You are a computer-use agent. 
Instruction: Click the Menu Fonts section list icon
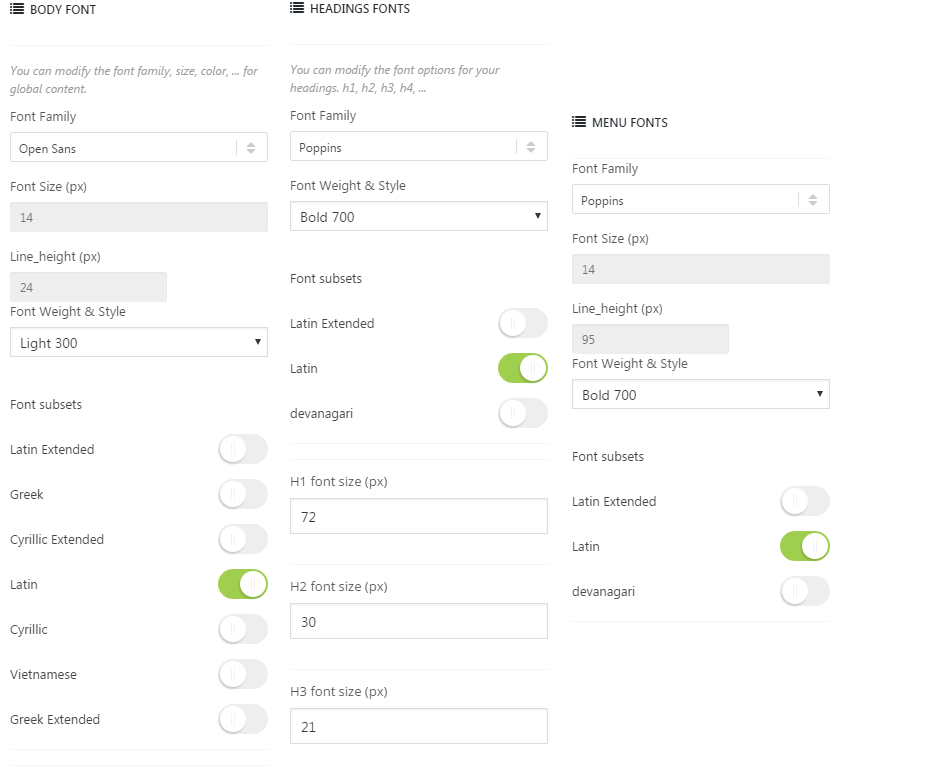point(579,122)
